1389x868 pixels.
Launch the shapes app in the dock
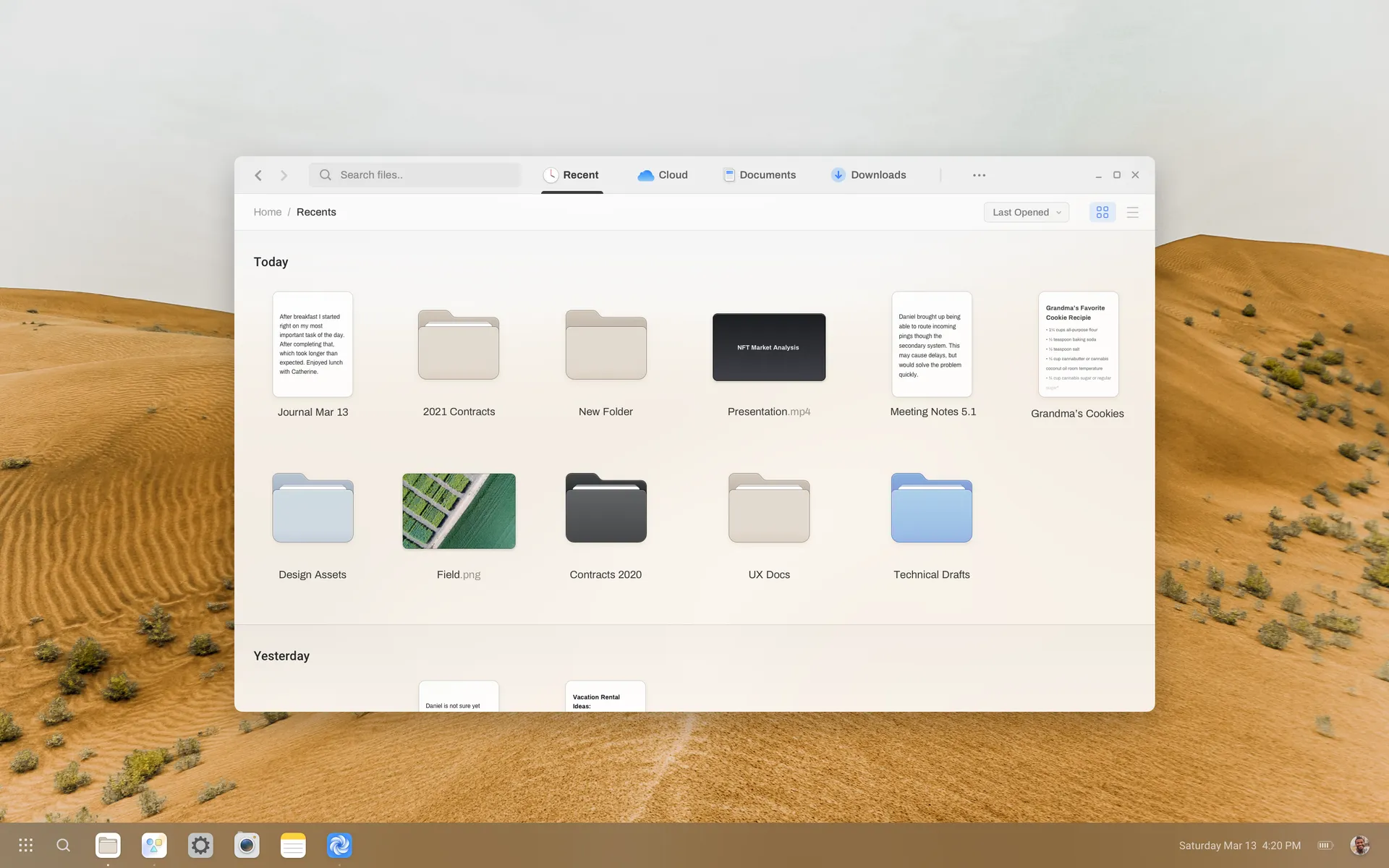coord(154,845)
